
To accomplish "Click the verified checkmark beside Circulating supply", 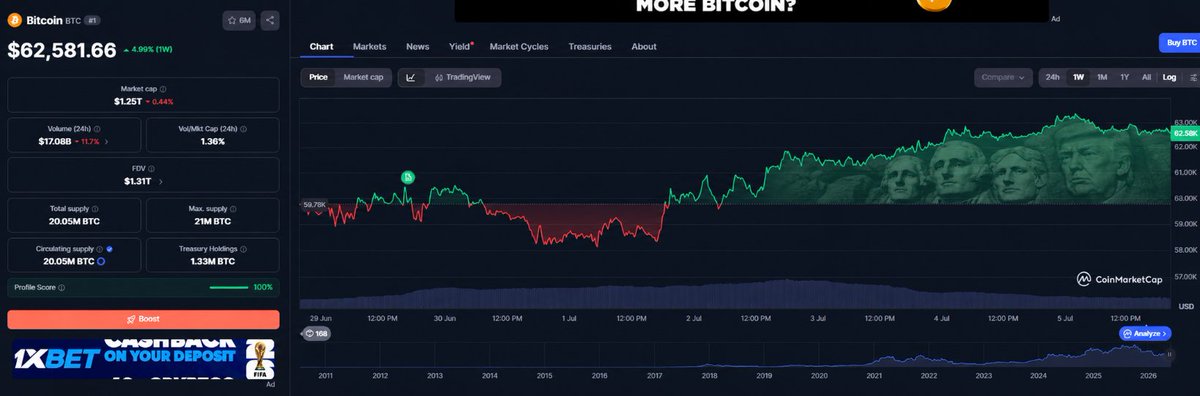I will (x=109, y=248).
